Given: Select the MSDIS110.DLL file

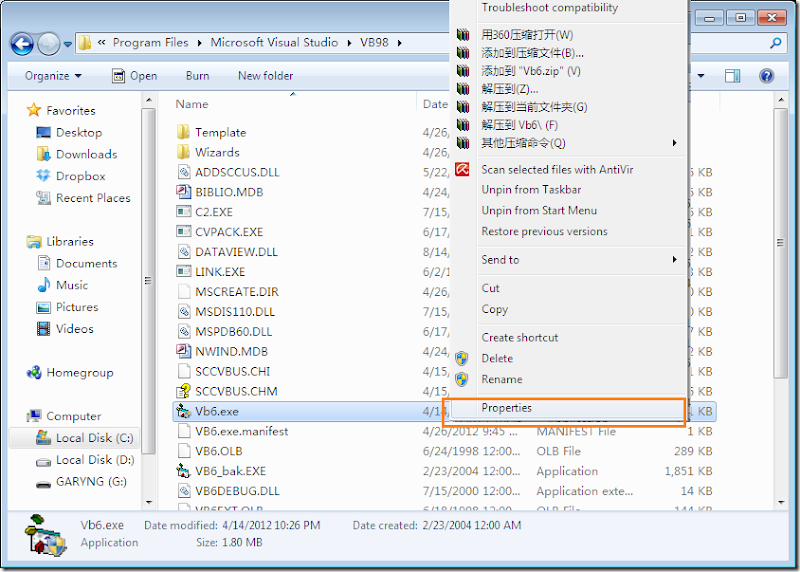Looking at the screenshot, I should [235, 312].
